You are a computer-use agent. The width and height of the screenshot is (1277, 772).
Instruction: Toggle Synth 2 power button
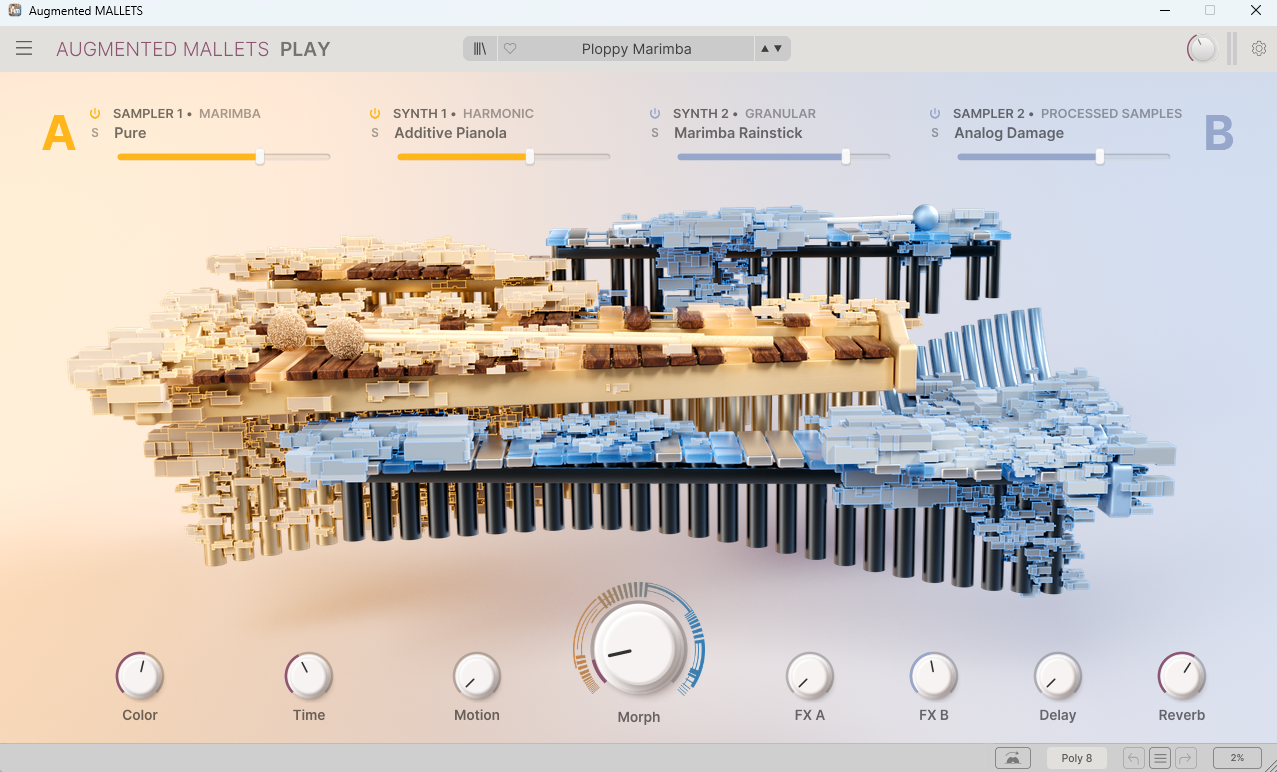pyautogui.click(x=655, y=114)
